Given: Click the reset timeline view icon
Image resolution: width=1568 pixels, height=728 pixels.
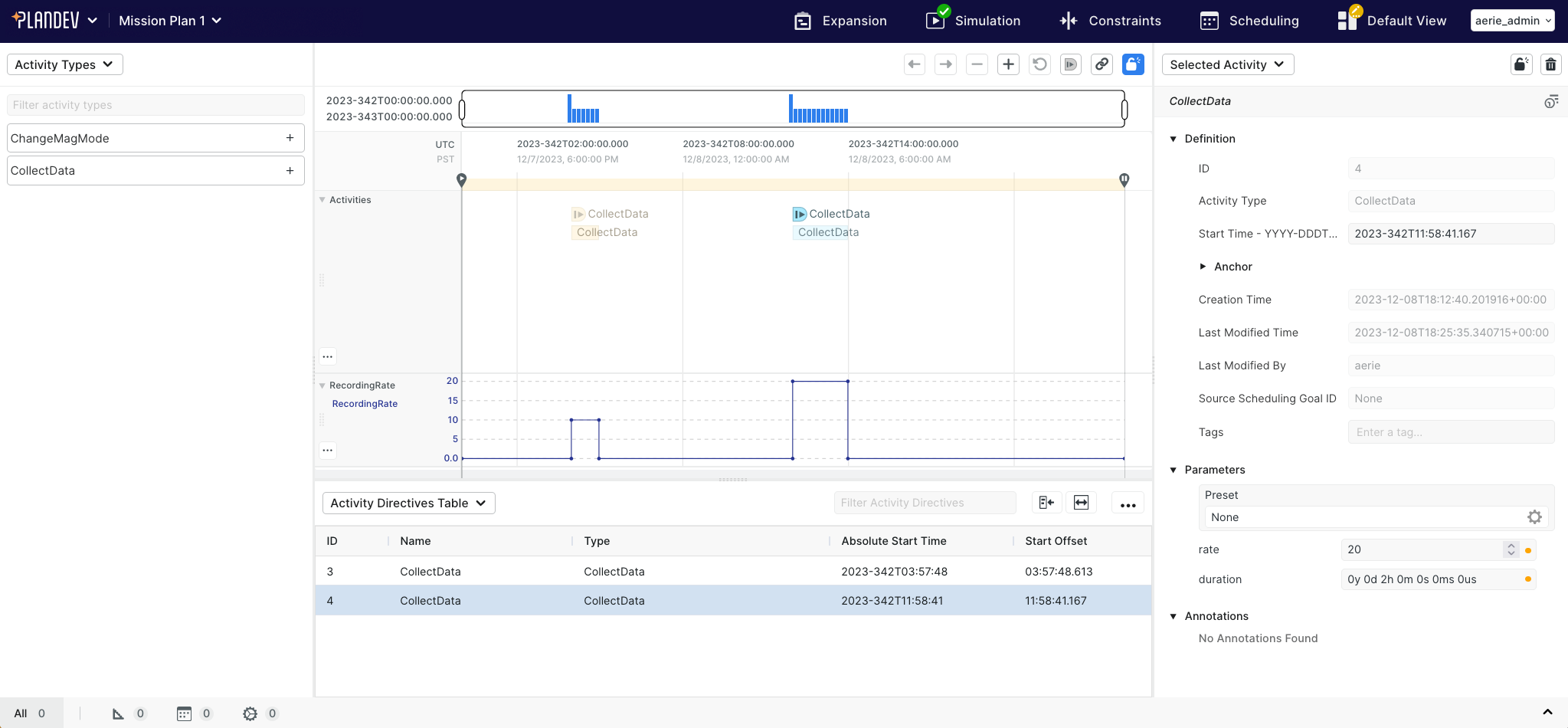Looking at the screenshot, I should [1039, 64].
